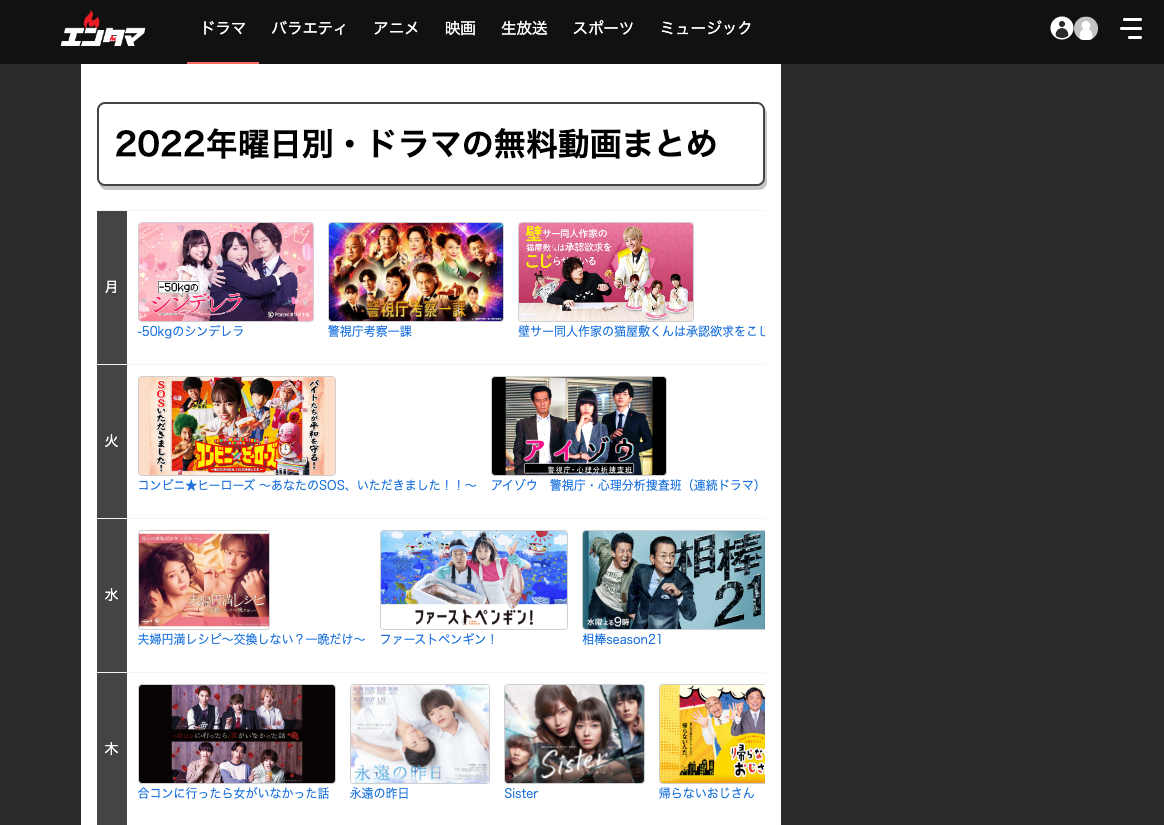Click the -50kgのシンデレラ thumbnail
1164x825 pixels.
pos(226,272)
